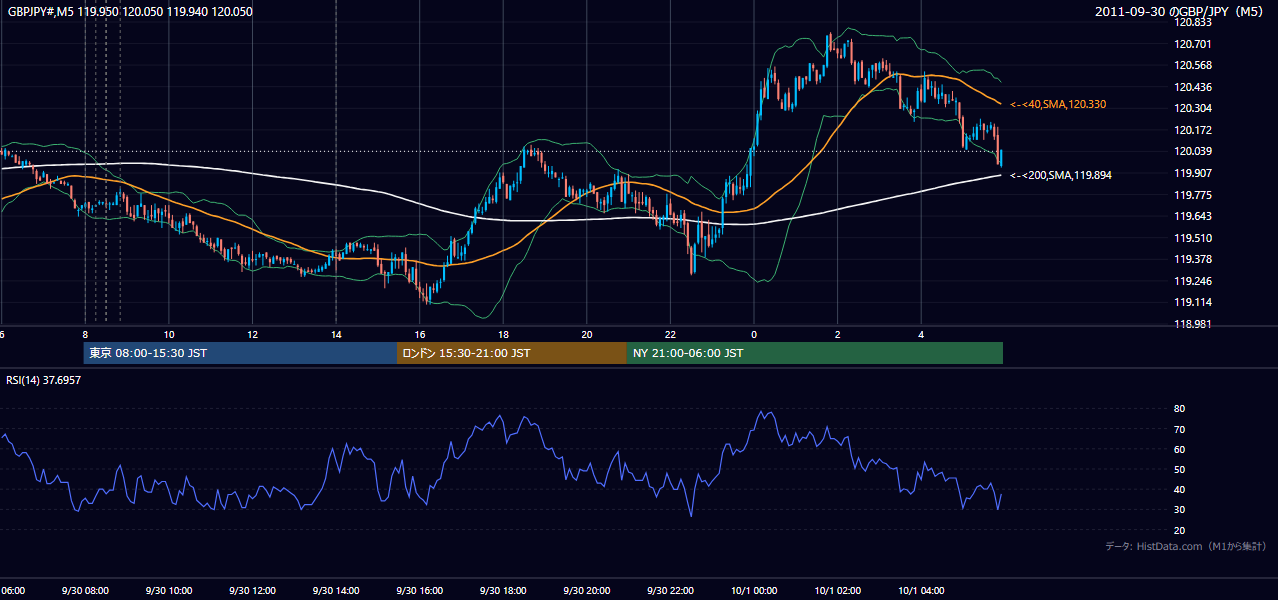Click the NY 21:00-06:00 JST session bar
Viewport: 1278px width, 600px height.
(815, 353)
